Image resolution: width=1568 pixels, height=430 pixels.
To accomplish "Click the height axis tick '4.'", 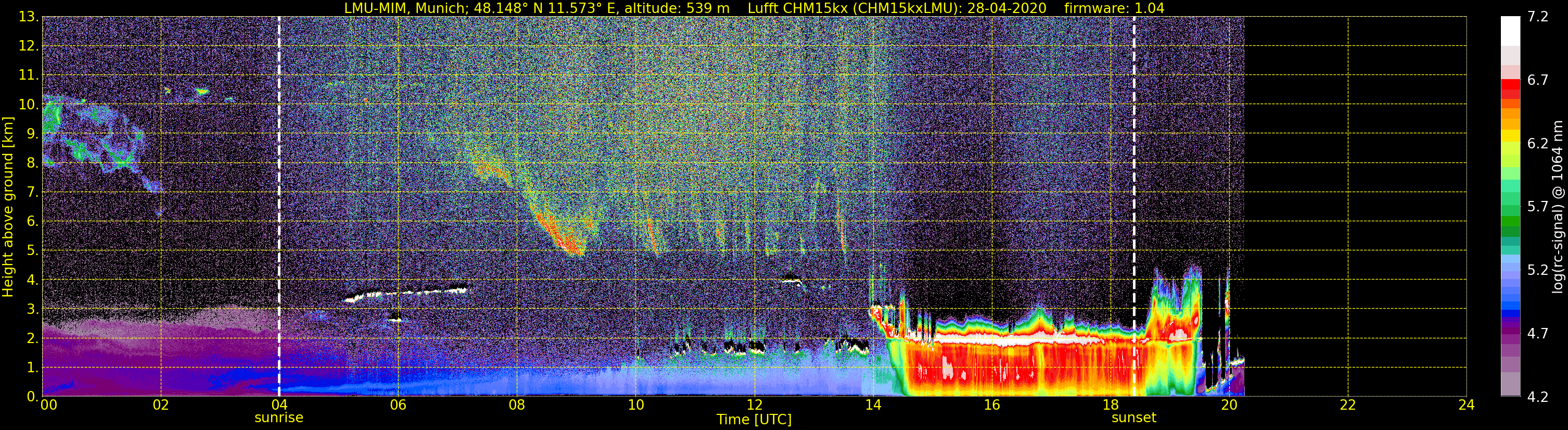I will (x=32, y=280).
